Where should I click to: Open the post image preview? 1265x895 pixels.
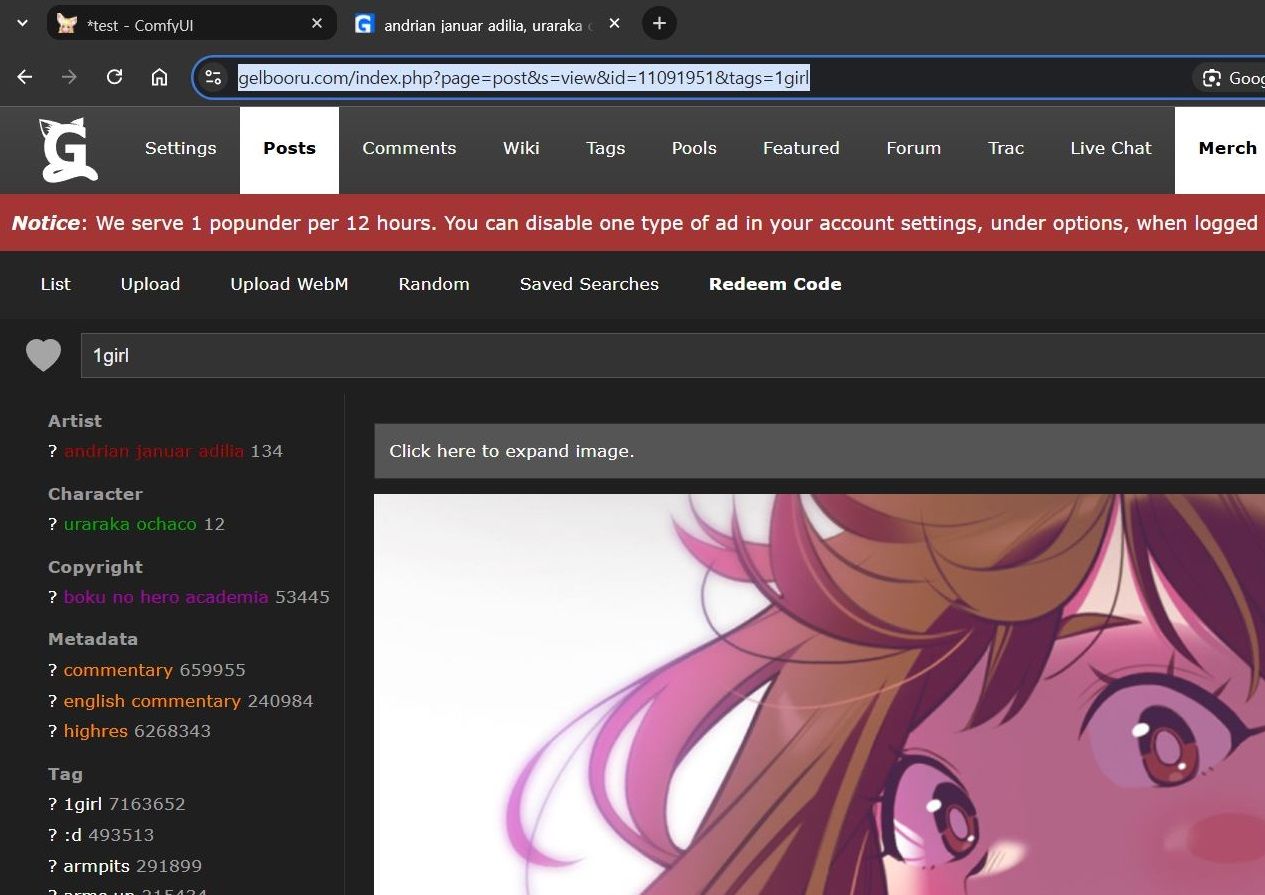[820, 694]
